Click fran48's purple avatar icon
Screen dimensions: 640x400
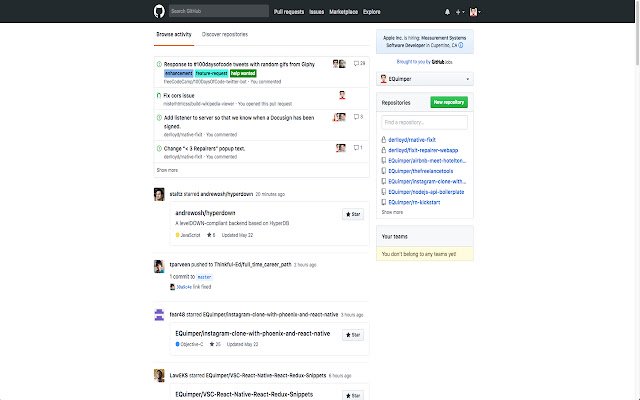[159, 314]
